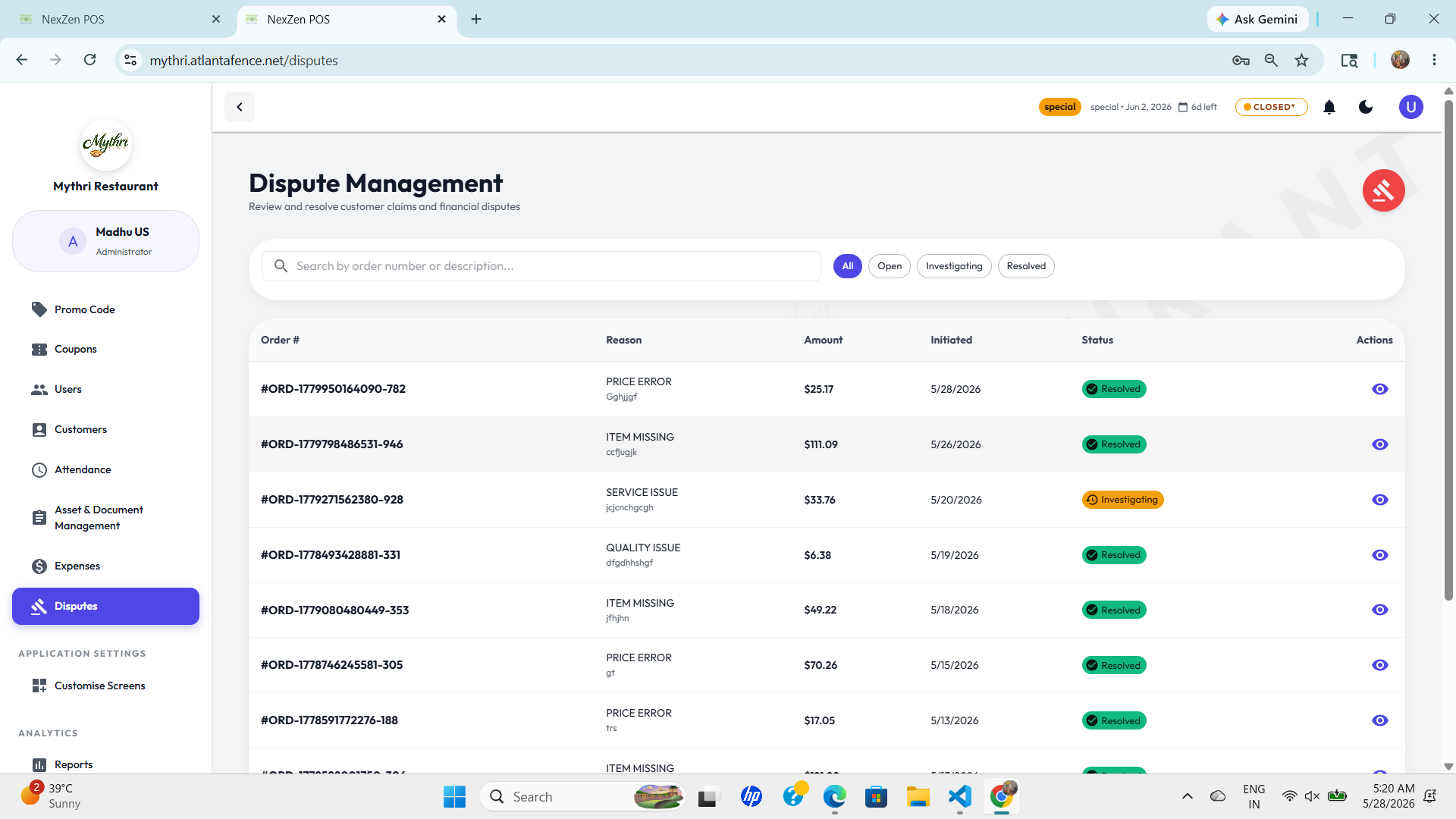Click the Ask Gemini button

tap(1257, 19)
